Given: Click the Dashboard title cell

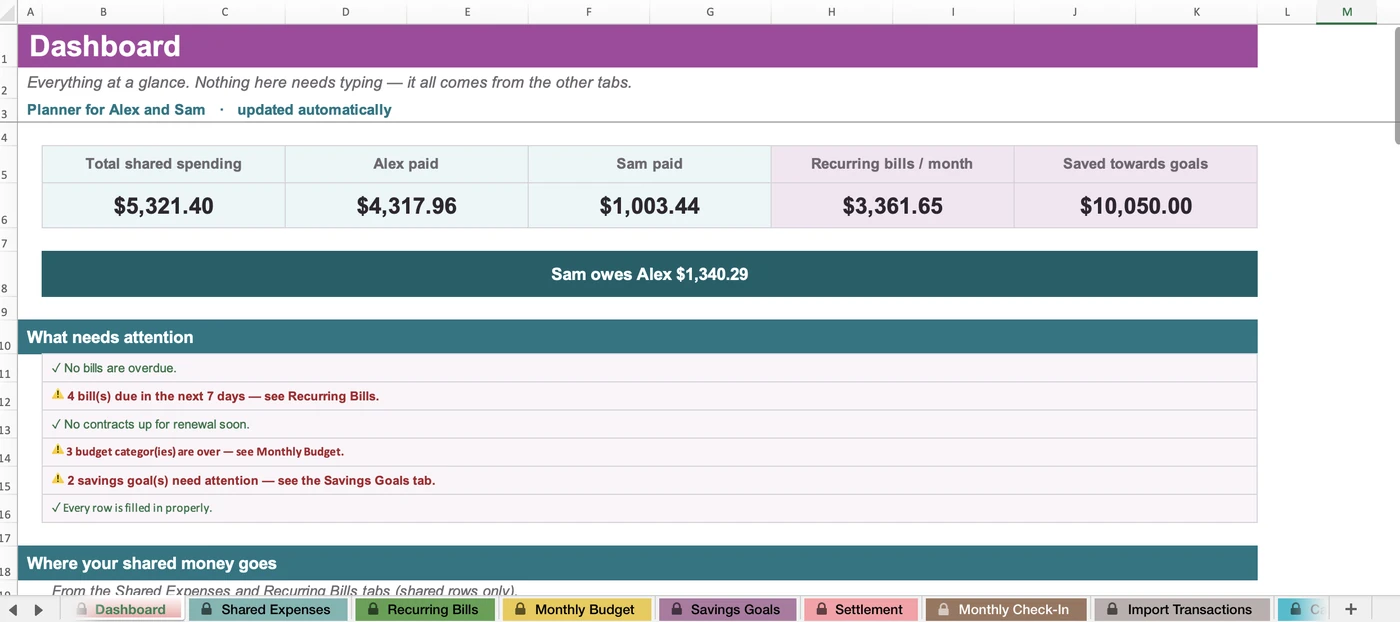Looking at the screenshot, I should [x=637, y=46].
